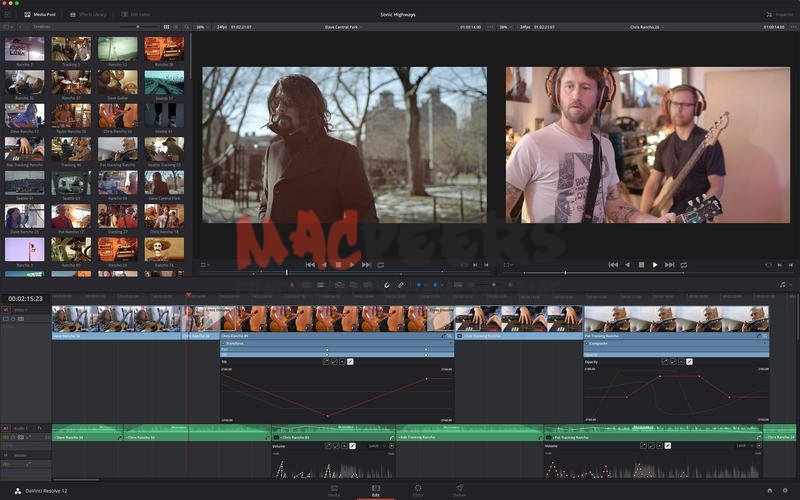The width and height of the screenshot is (800, 500).
Task: Go to the Media page
Action: (334, 490)
